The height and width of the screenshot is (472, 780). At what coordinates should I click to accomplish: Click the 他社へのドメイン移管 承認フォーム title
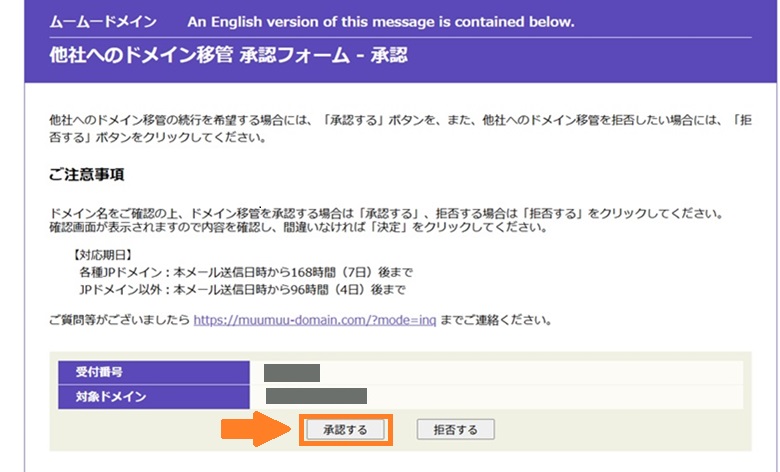click(228, 55)
